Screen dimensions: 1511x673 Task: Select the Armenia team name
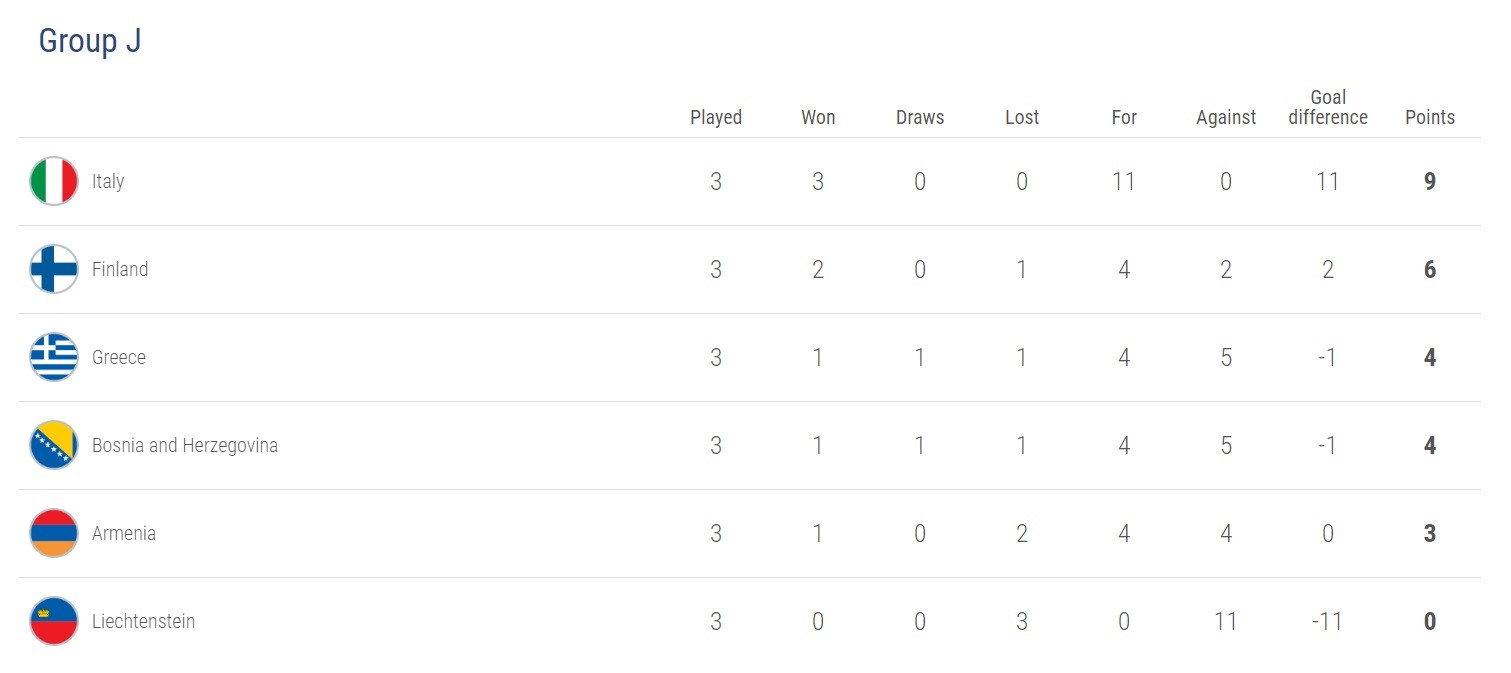[x=124, y=533]
